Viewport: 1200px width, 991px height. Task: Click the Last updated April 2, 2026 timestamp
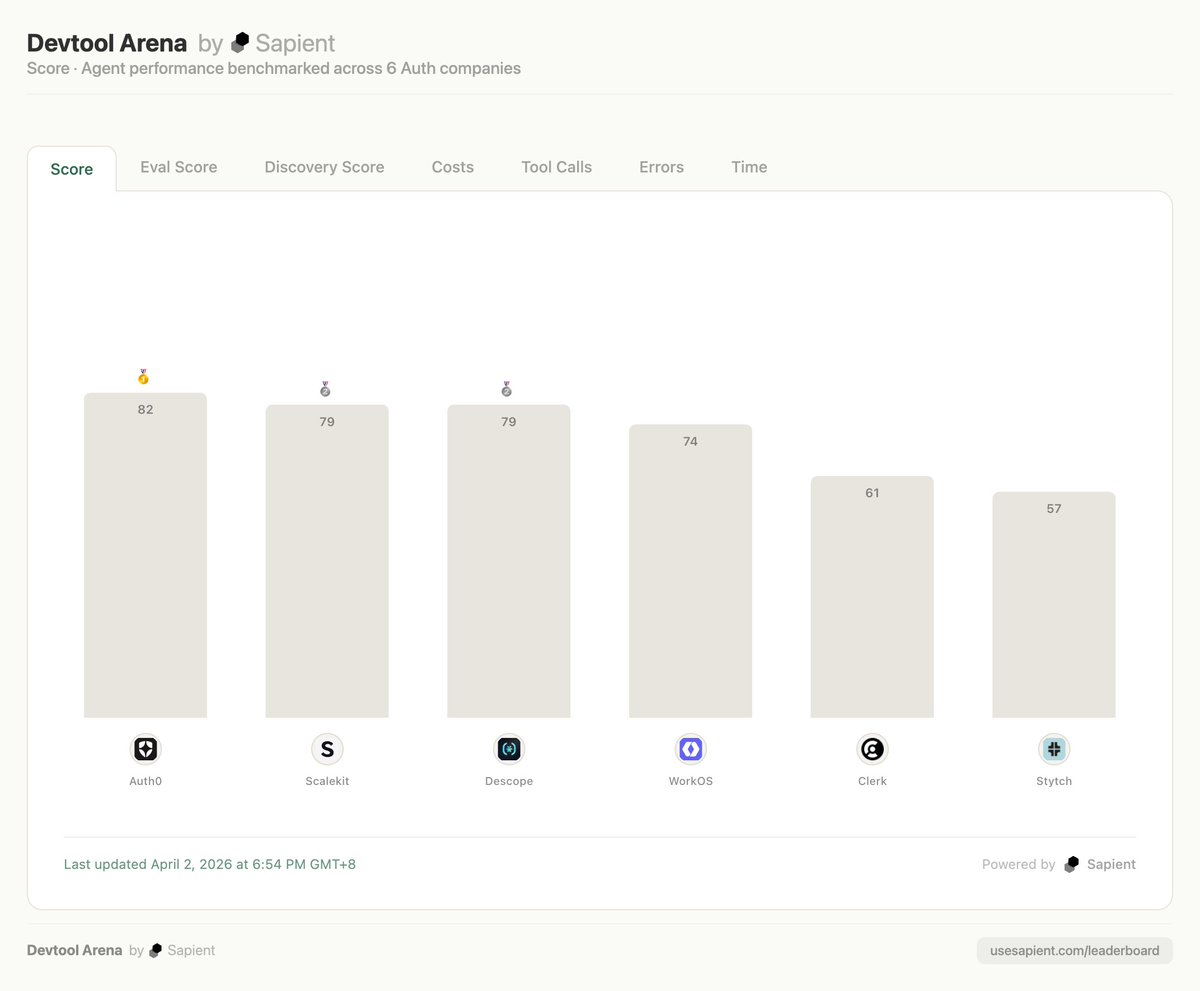tap(210, 864)
